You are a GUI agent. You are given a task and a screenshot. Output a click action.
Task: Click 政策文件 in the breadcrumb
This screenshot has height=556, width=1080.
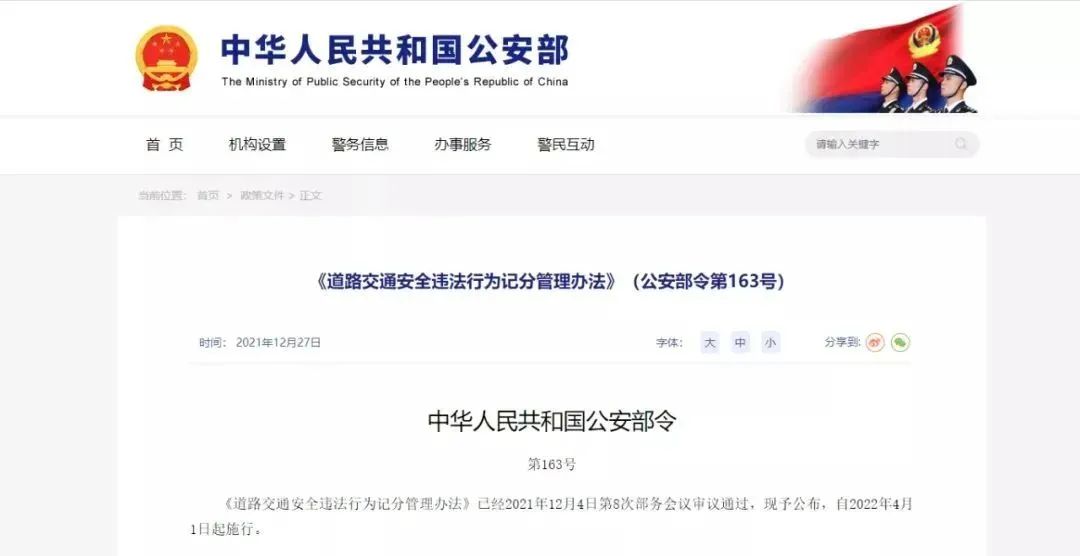[262, 196]
